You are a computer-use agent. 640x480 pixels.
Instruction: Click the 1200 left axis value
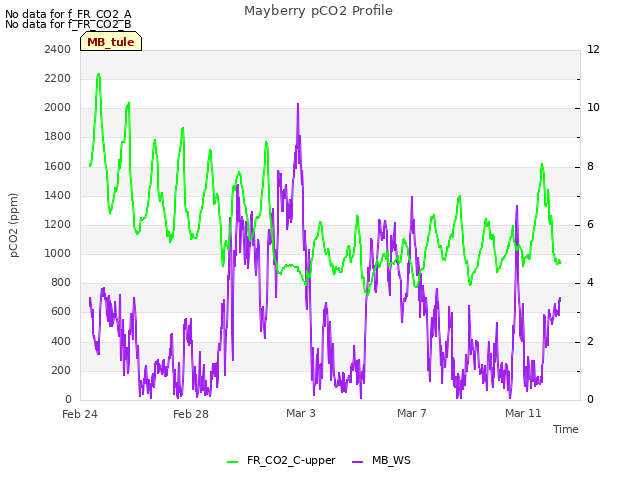point(58,224)
